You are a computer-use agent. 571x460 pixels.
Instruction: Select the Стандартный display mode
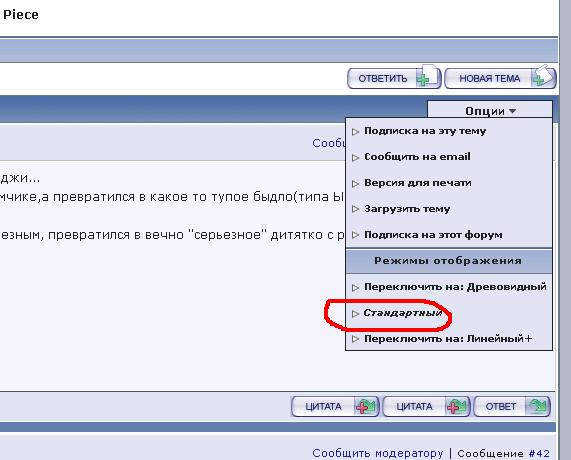point(403,313)
